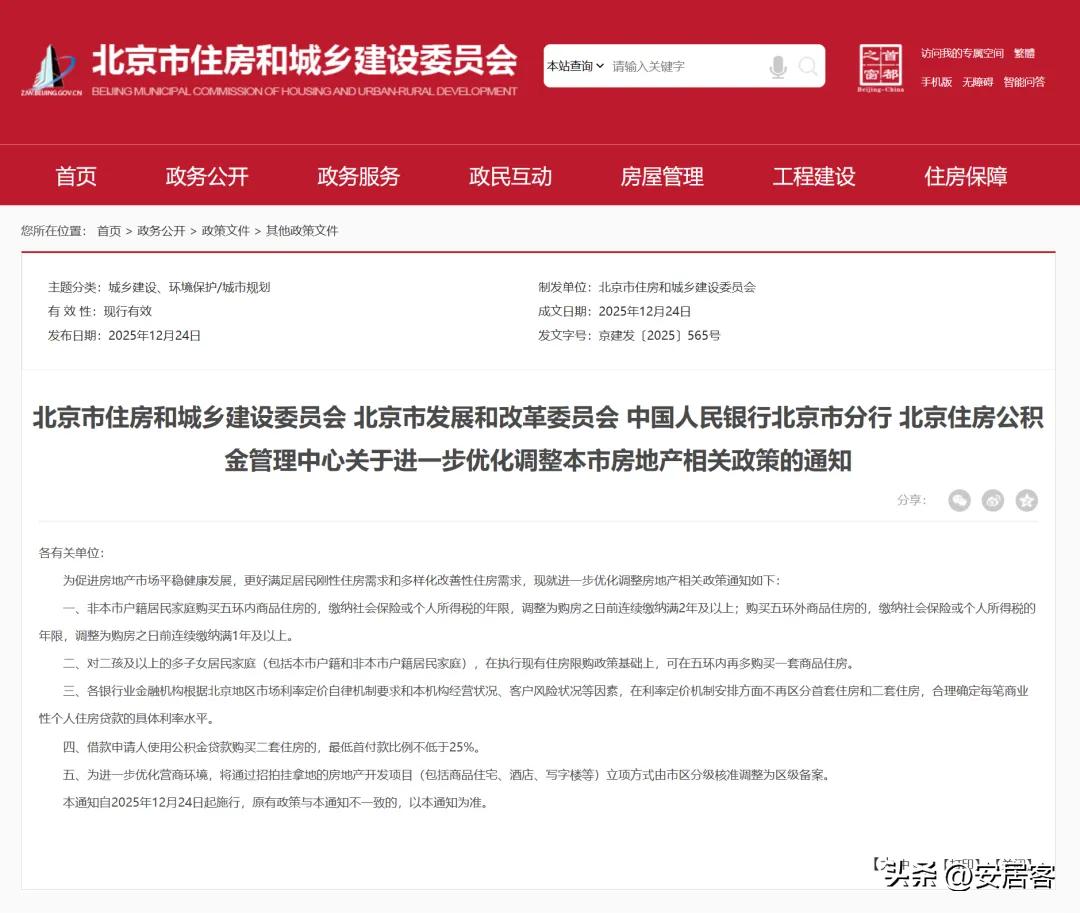Switch to traditional Chinese via 繁體
The image size is (1080, 913).
(x=1024, y=53)
